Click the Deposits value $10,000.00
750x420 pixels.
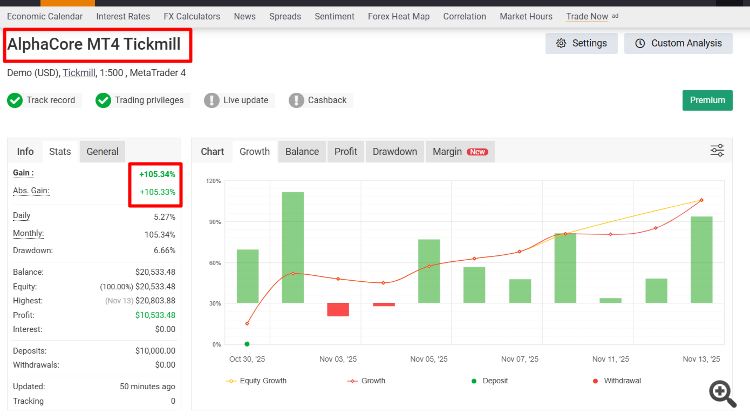pos(155,351)
